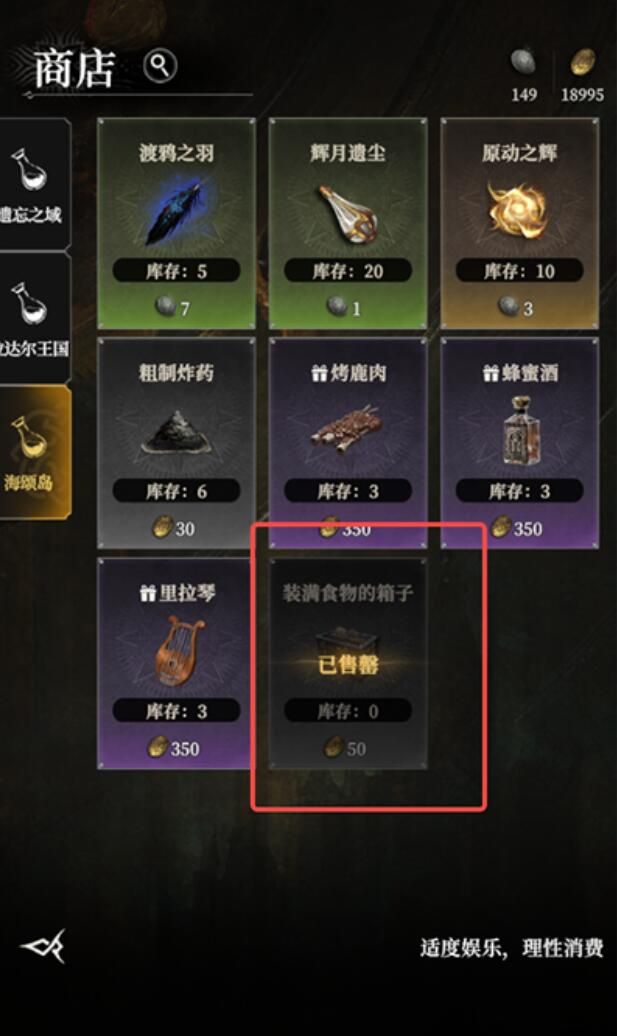The width and height of the screenshot is (617, 1036).
Task: Tap the 库存: 20 stock label
Action: pos(347,271)
